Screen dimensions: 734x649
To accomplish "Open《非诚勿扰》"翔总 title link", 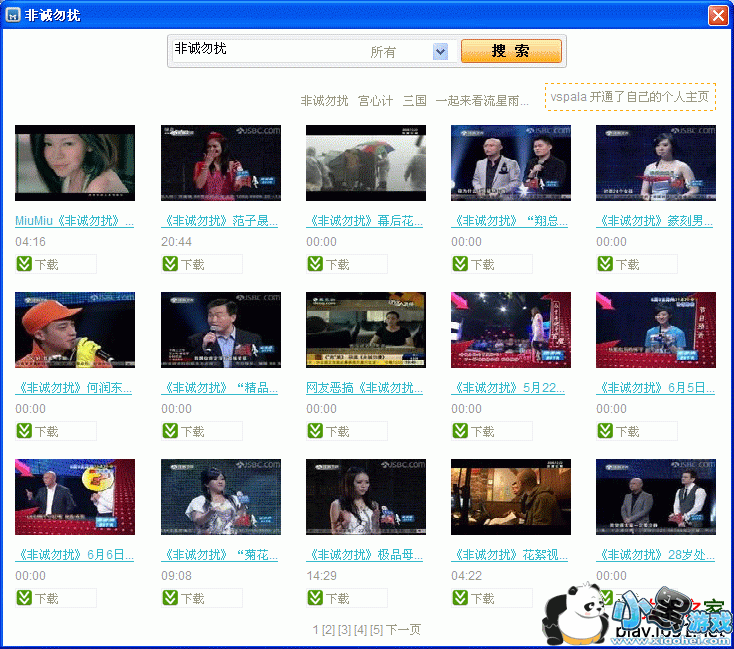I will pos(510,221).
